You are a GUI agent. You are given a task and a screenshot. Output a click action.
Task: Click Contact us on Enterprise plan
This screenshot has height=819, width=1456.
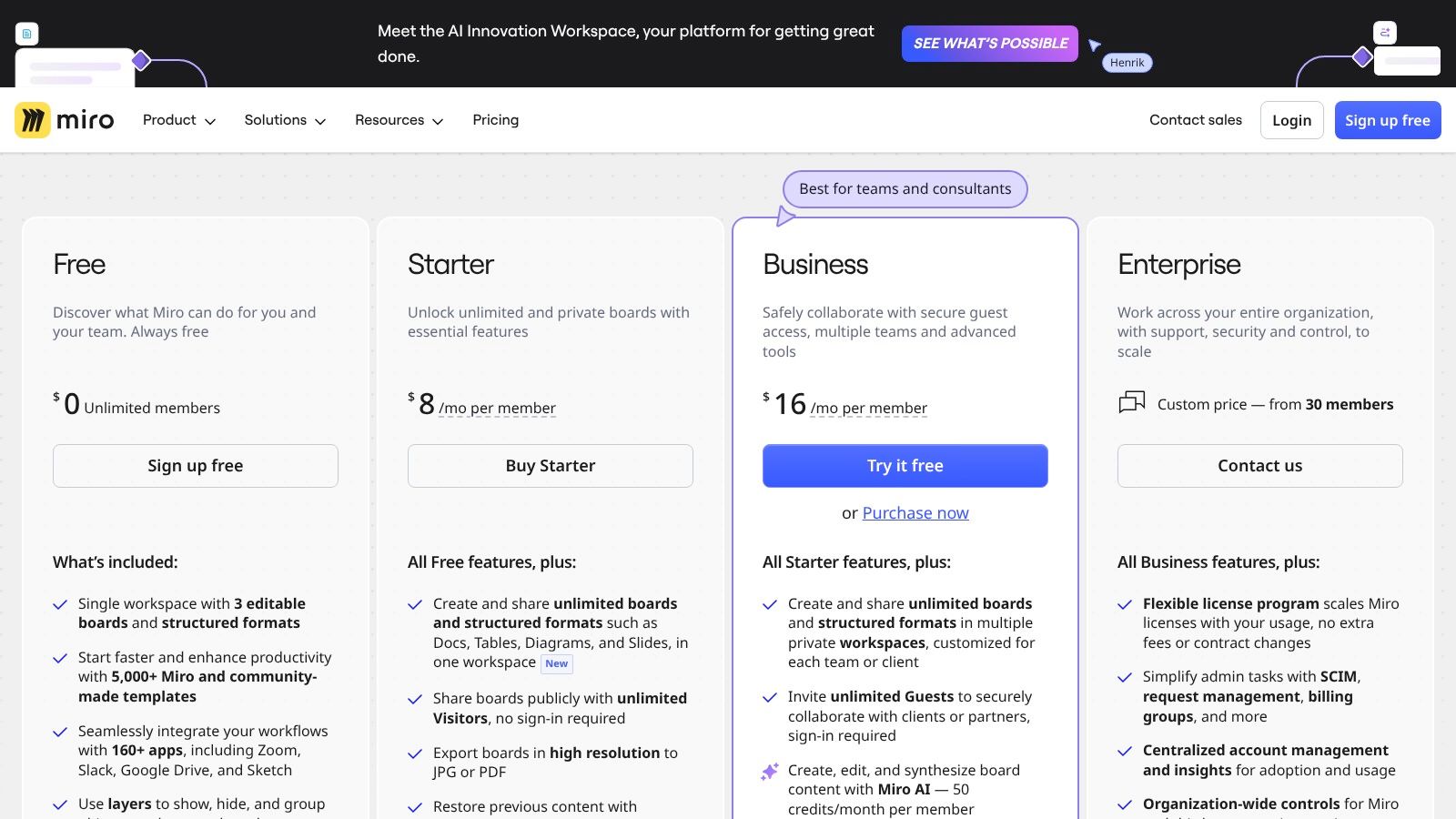coord(1259,466)
